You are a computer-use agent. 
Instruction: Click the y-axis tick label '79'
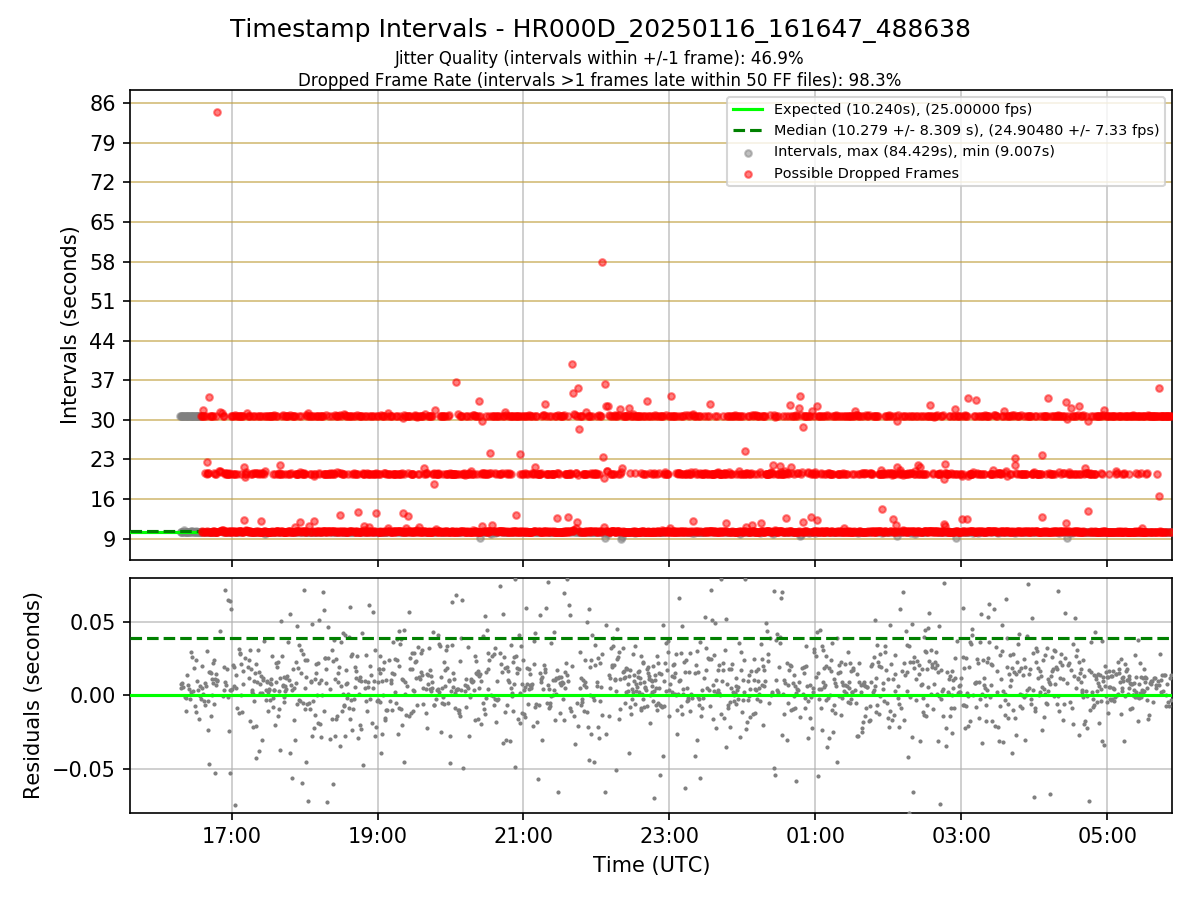(103, 143)
